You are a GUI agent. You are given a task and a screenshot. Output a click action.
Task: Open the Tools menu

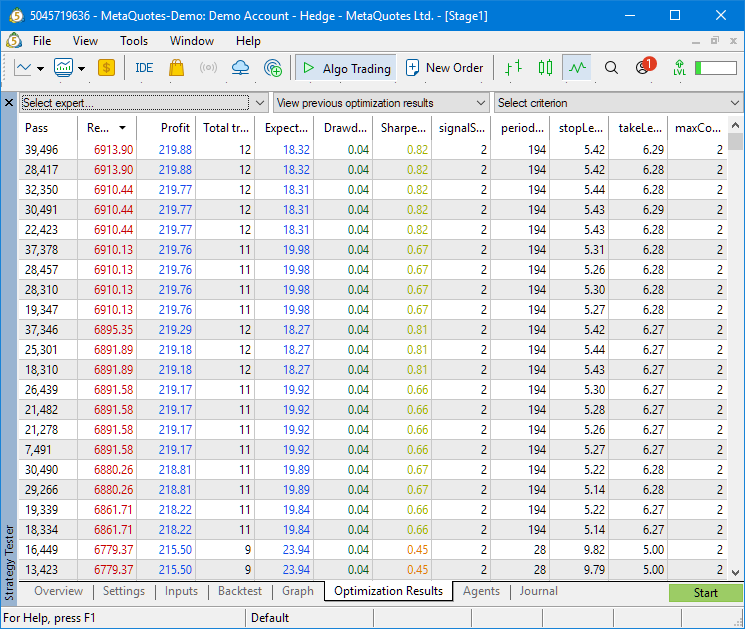134,41
